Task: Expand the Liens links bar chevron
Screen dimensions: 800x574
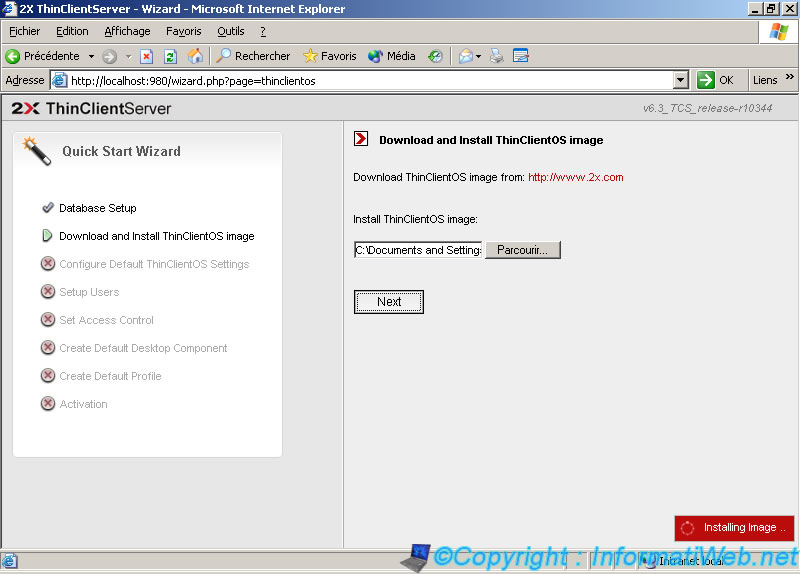Action: (790, 77)
